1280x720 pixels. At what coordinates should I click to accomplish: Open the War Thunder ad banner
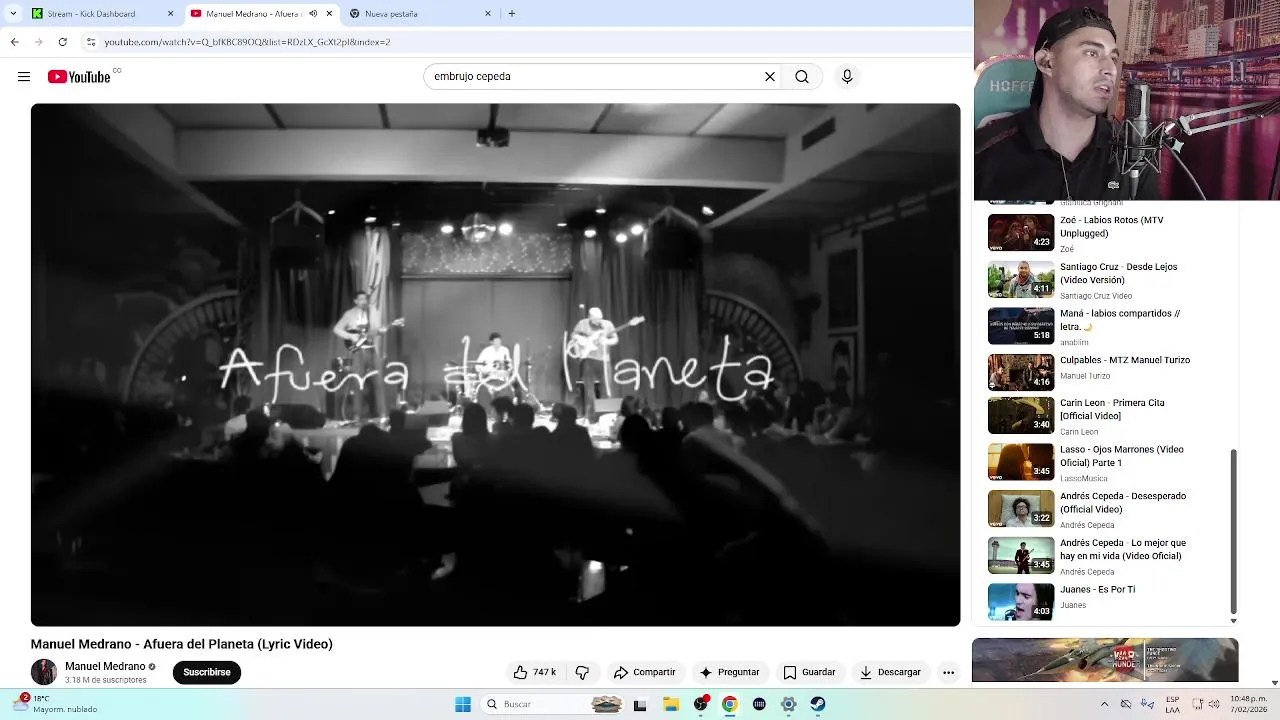tap(1105, 660)
